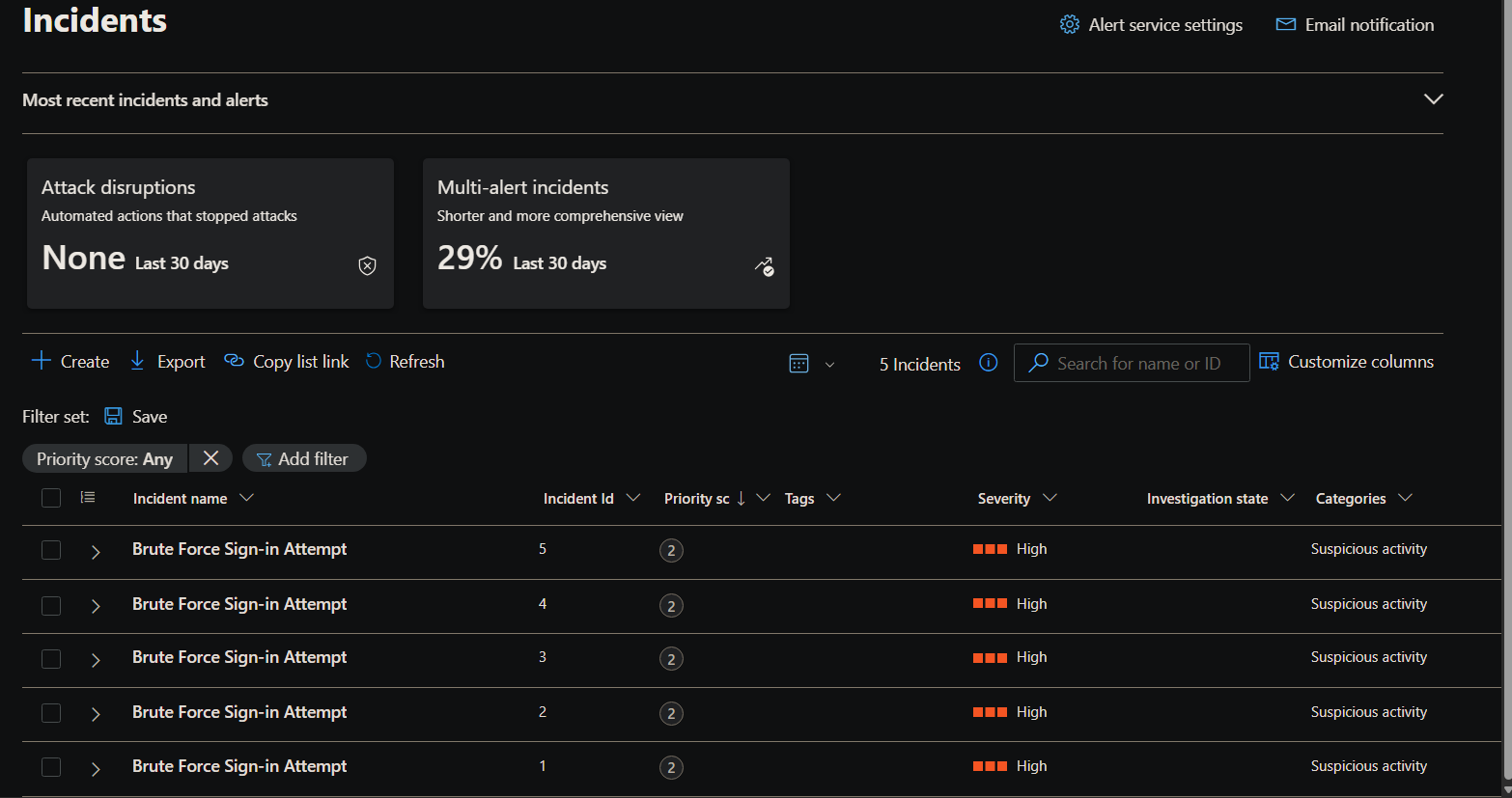The width and height of the screenshot is (1512, 798).
Task: Click the Email notification envelope icon
Action: (1285, 24)
